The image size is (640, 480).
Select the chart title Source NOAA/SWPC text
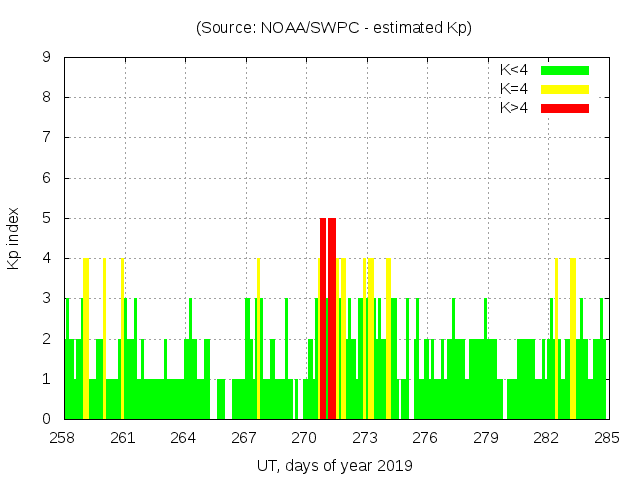click(333, 28)
